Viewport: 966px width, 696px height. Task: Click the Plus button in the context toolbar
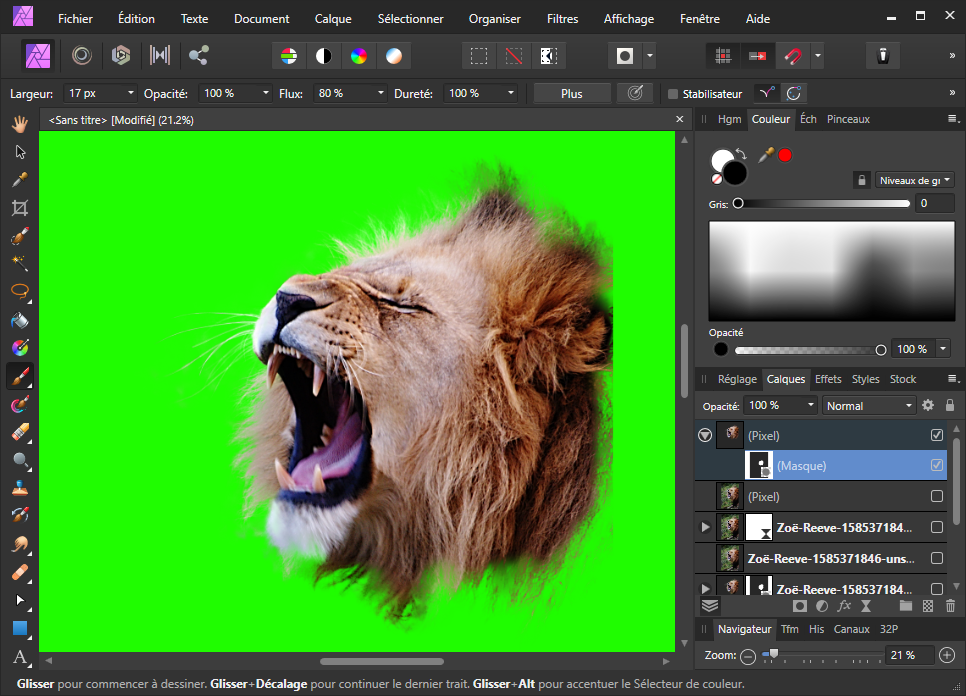tap(571, 93)
